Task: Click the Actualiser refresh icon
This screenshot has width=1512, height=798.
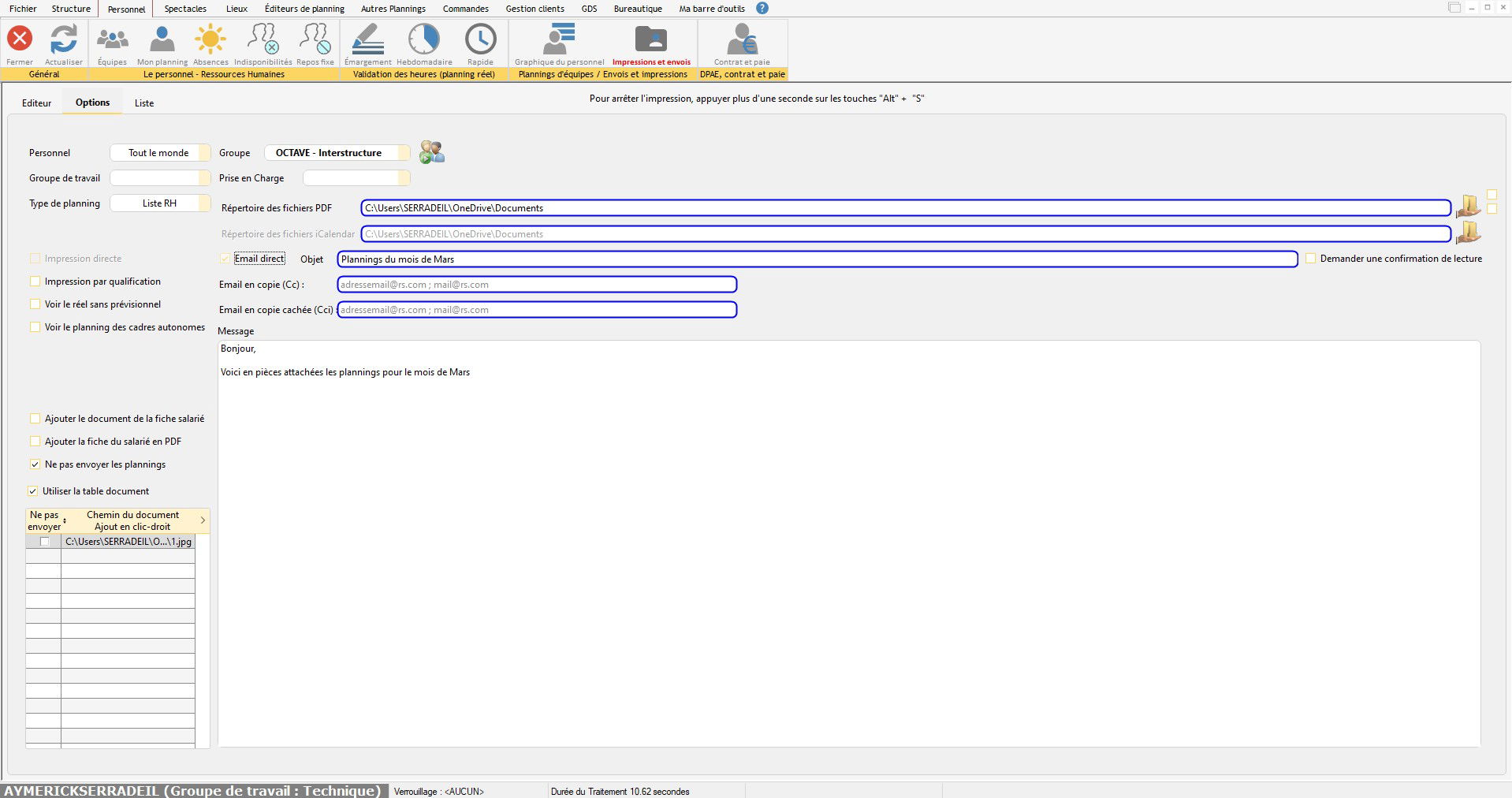Action: tap(63, 39)
